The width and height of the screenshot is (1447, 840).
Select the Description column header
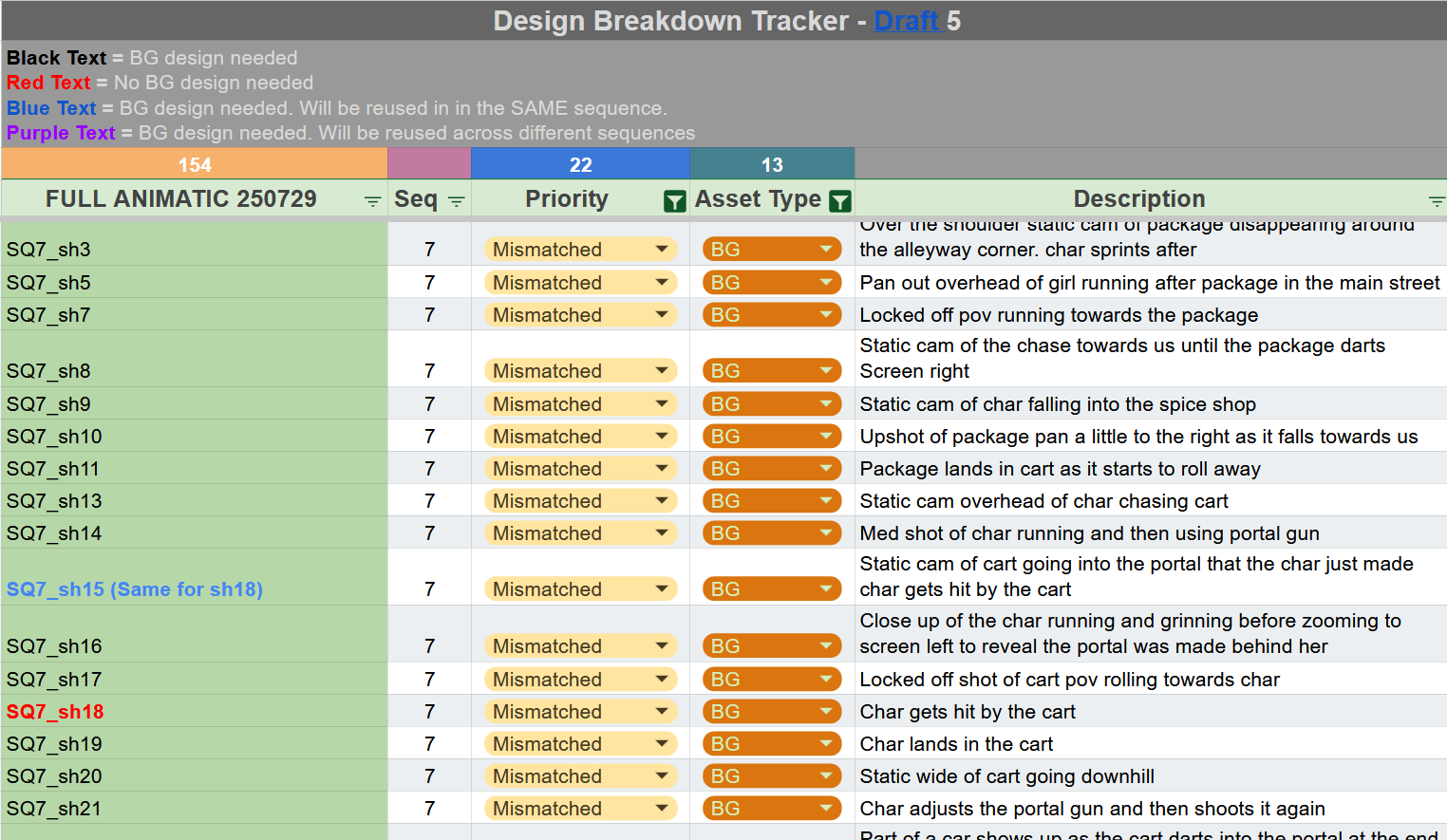point(1138,199)
